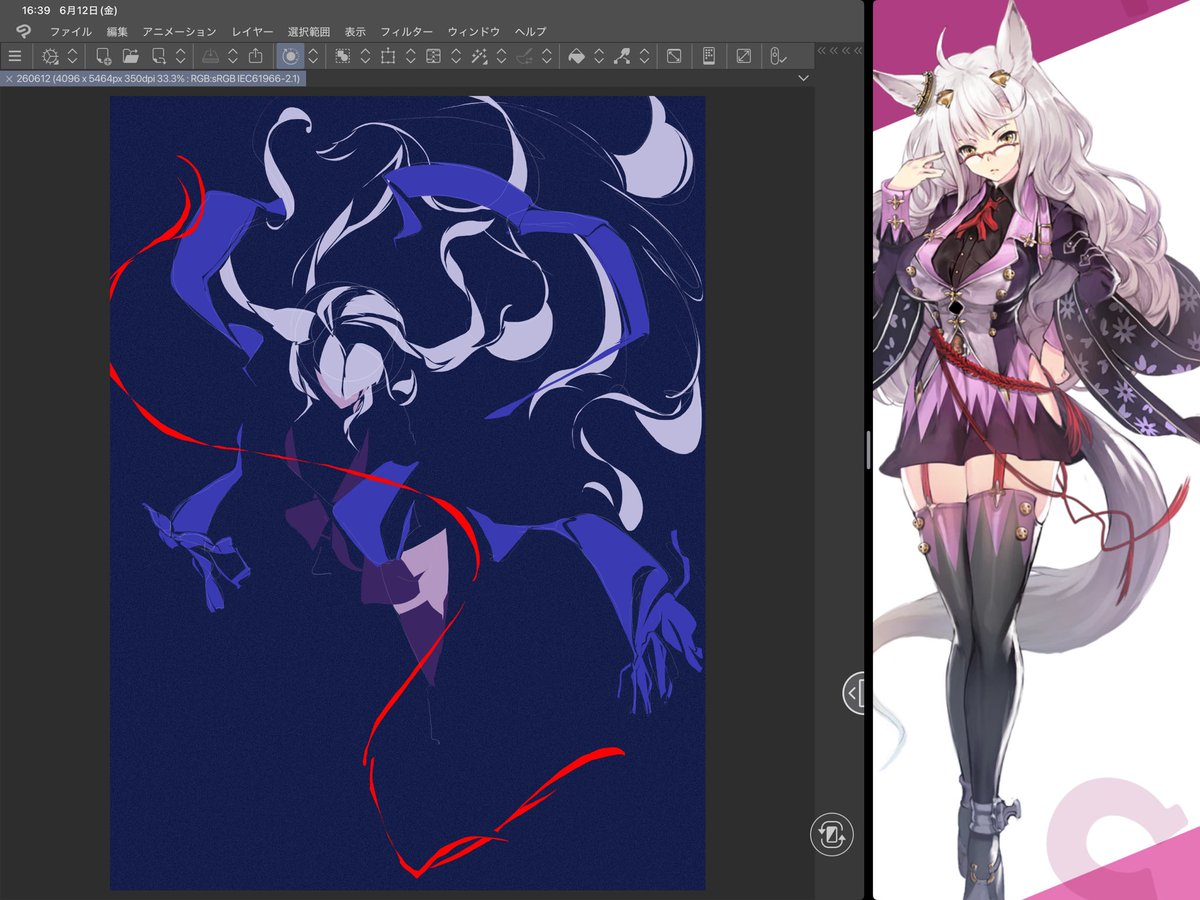Open the ウィンドウ menu
Screen dimensions: 1200x900
474,31
